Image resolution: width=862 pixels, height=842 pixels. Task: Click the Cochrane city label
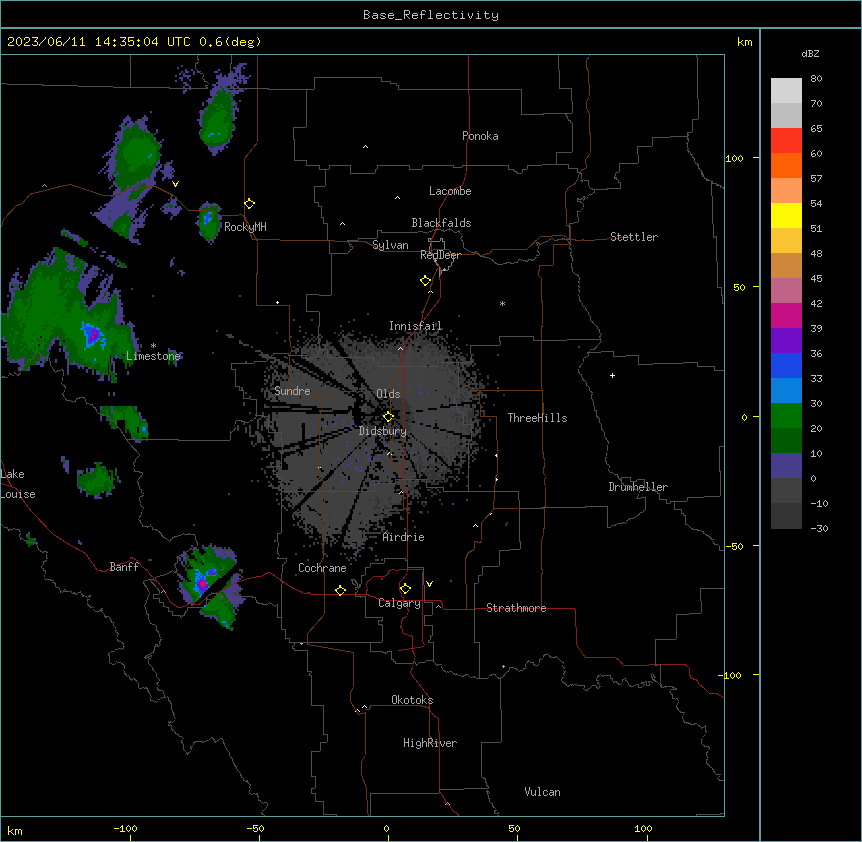click(x=322, y=568)
